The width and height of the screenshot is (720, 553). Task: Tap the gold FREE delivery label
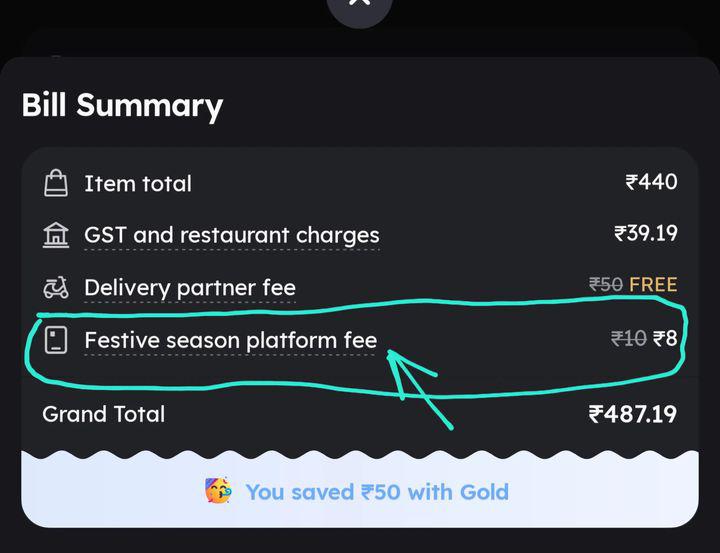[x=653, y=285]
